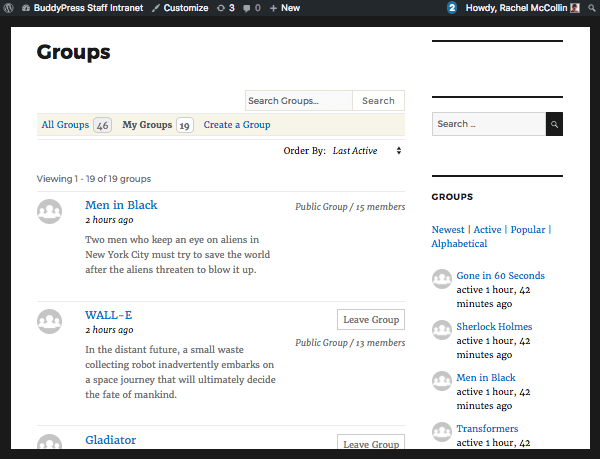Click Transformers sidebar avatar
600x459 pixels.
pos(442,432)
